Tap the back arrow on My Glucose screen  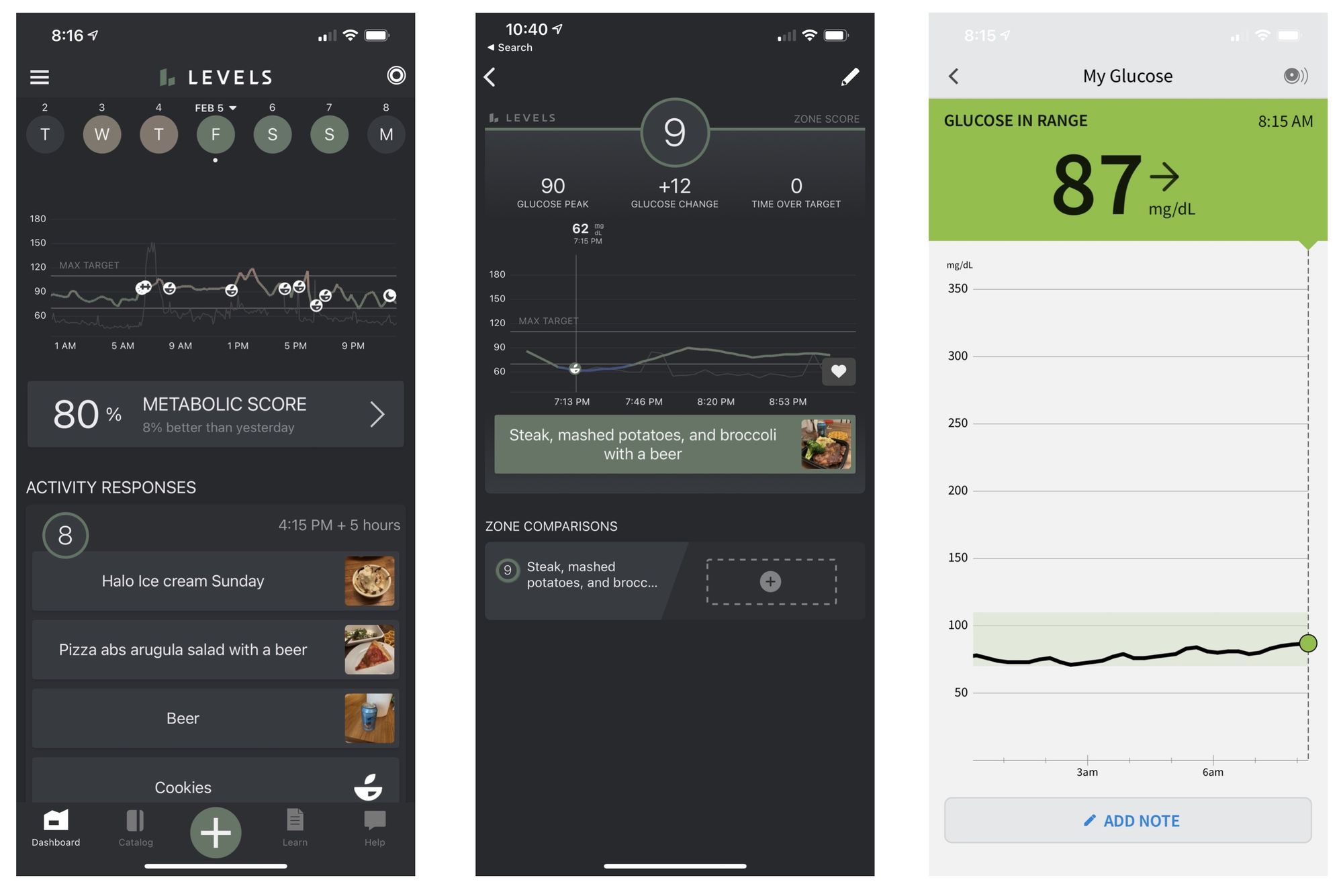[x=955, y=76]
